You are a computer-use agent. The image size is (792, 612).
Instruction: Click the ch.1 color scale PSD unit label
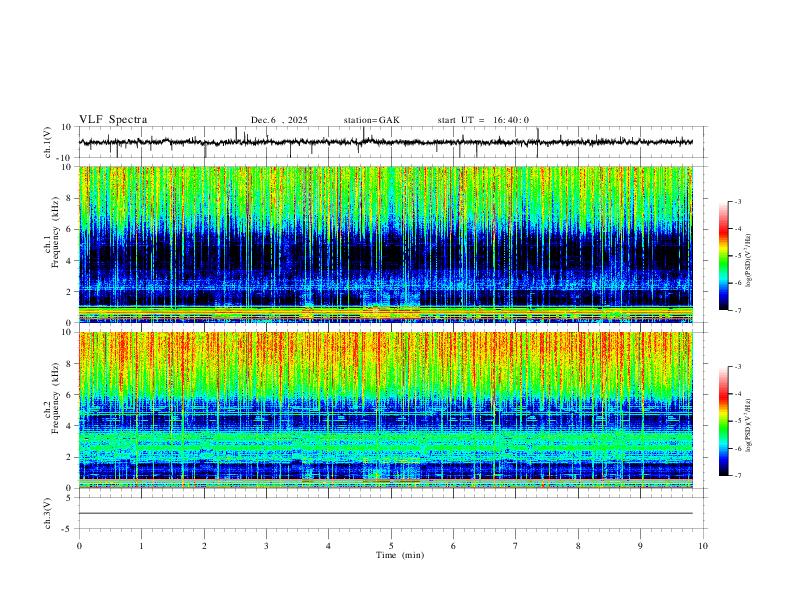pyautogui.click(x=749, y=260)
